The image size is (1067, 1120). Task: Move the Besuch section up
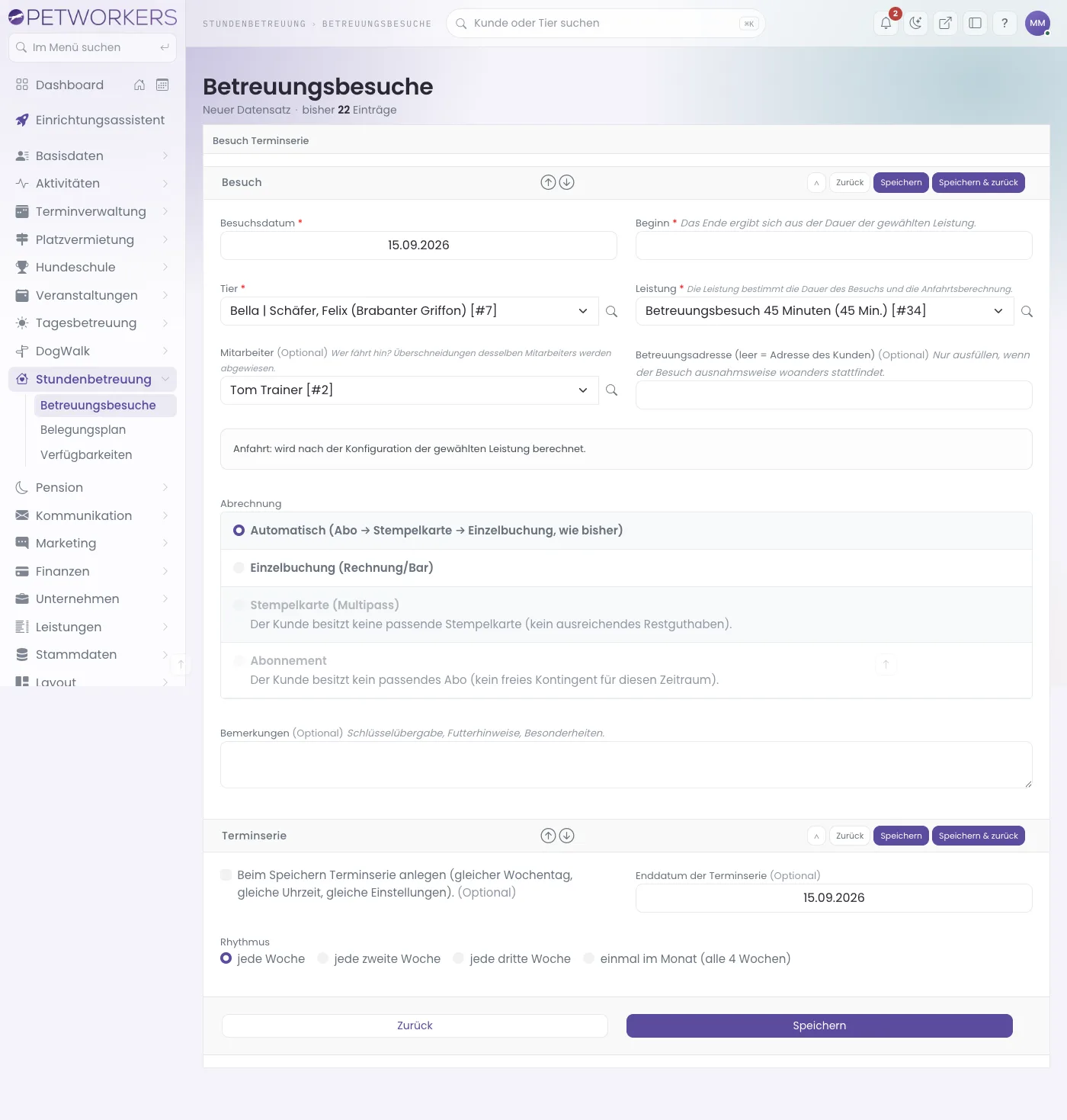[548, 182]
